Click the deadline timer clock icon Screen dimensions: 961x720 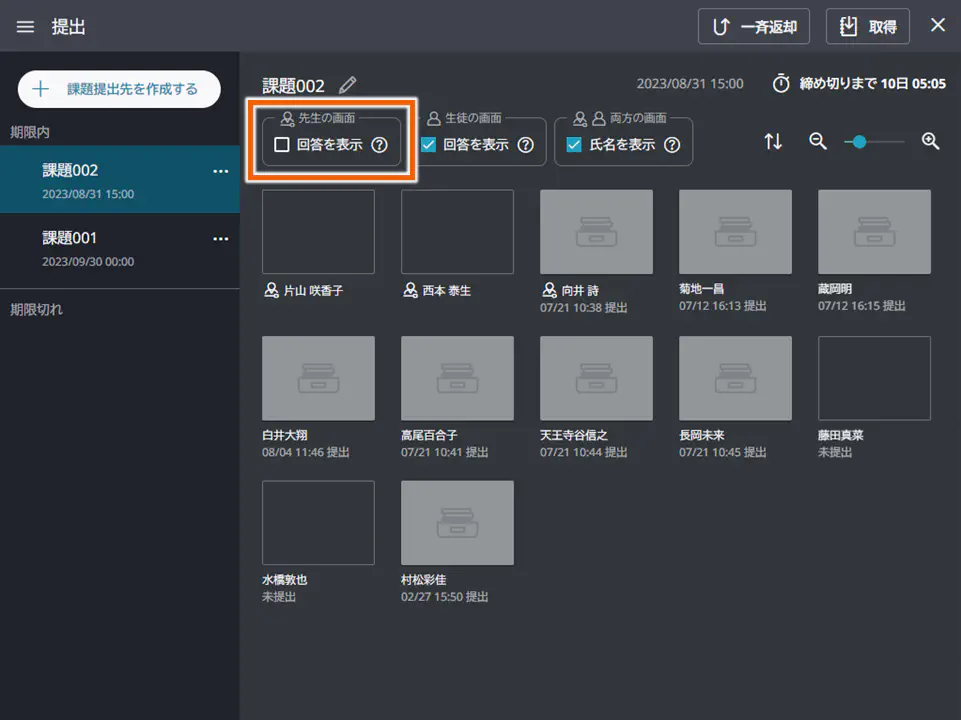click(x=782, y=83)
